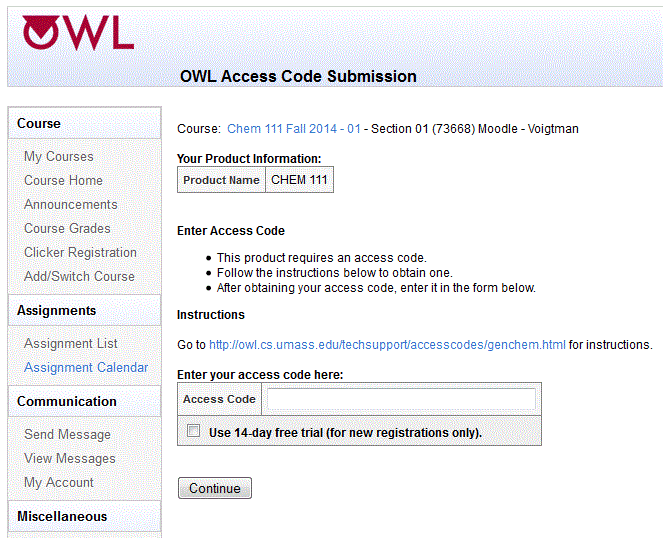Open My Courses in the sidebar
Viewport: 663px width, 538px height.
(x=59, y=157)
